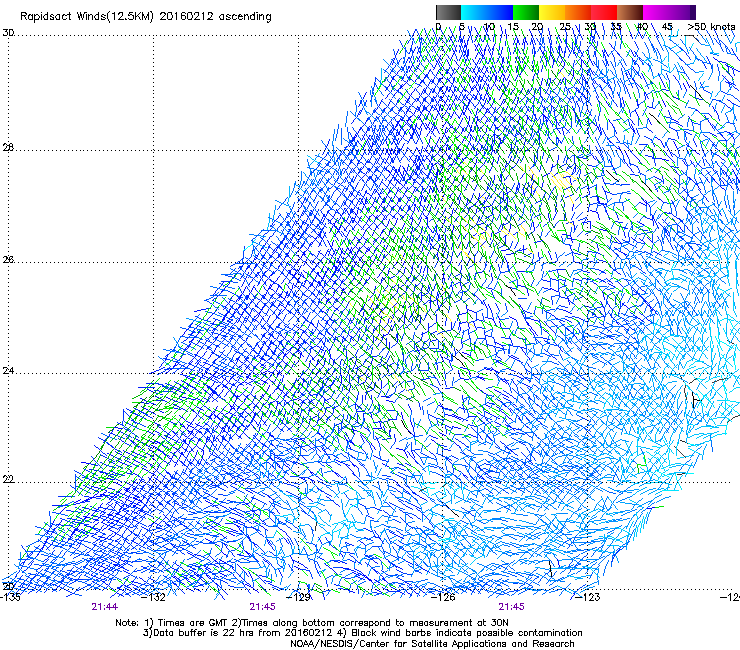Select the green 15-20 knots color swatch
The height and width of the screenshot is (650, 740).
[x=526, y=12]
